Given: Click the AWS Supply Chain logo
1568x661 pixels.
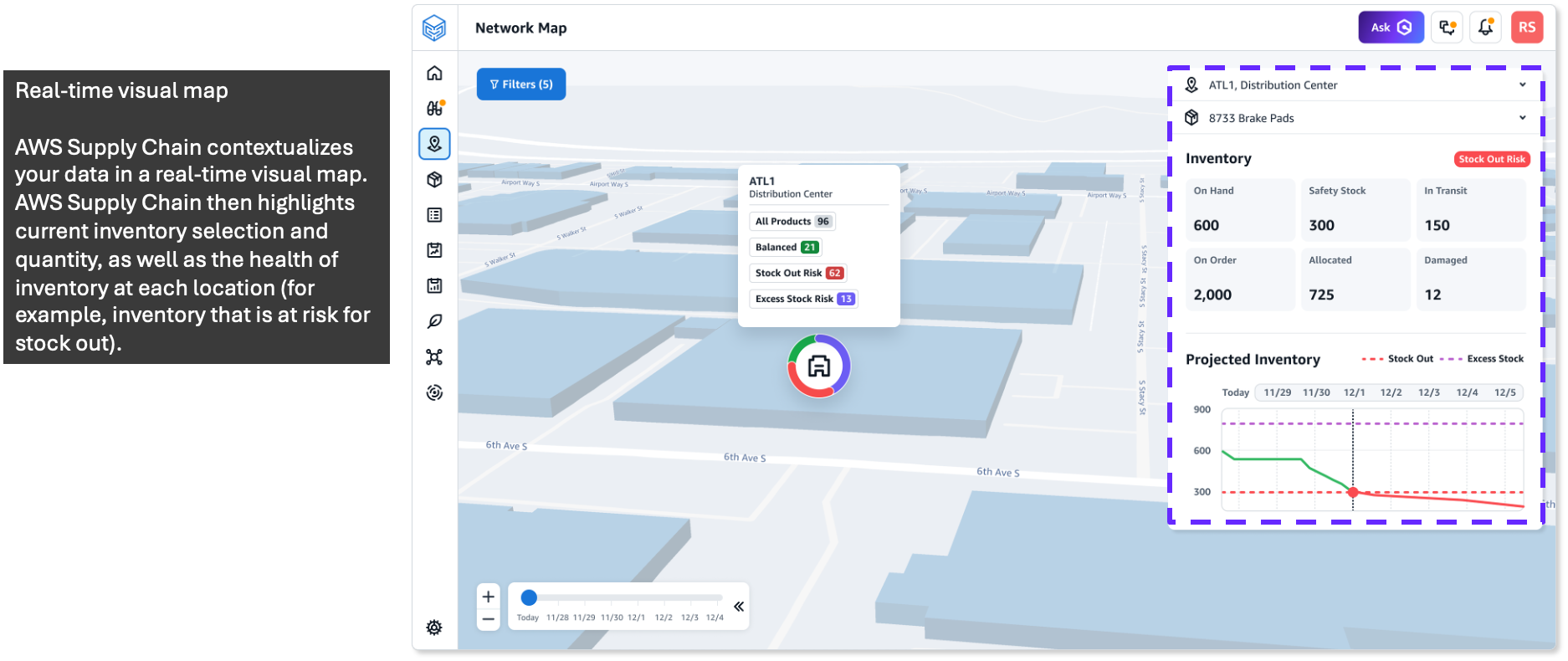Looking at the screenshot, I should click(x=434, y=28).
